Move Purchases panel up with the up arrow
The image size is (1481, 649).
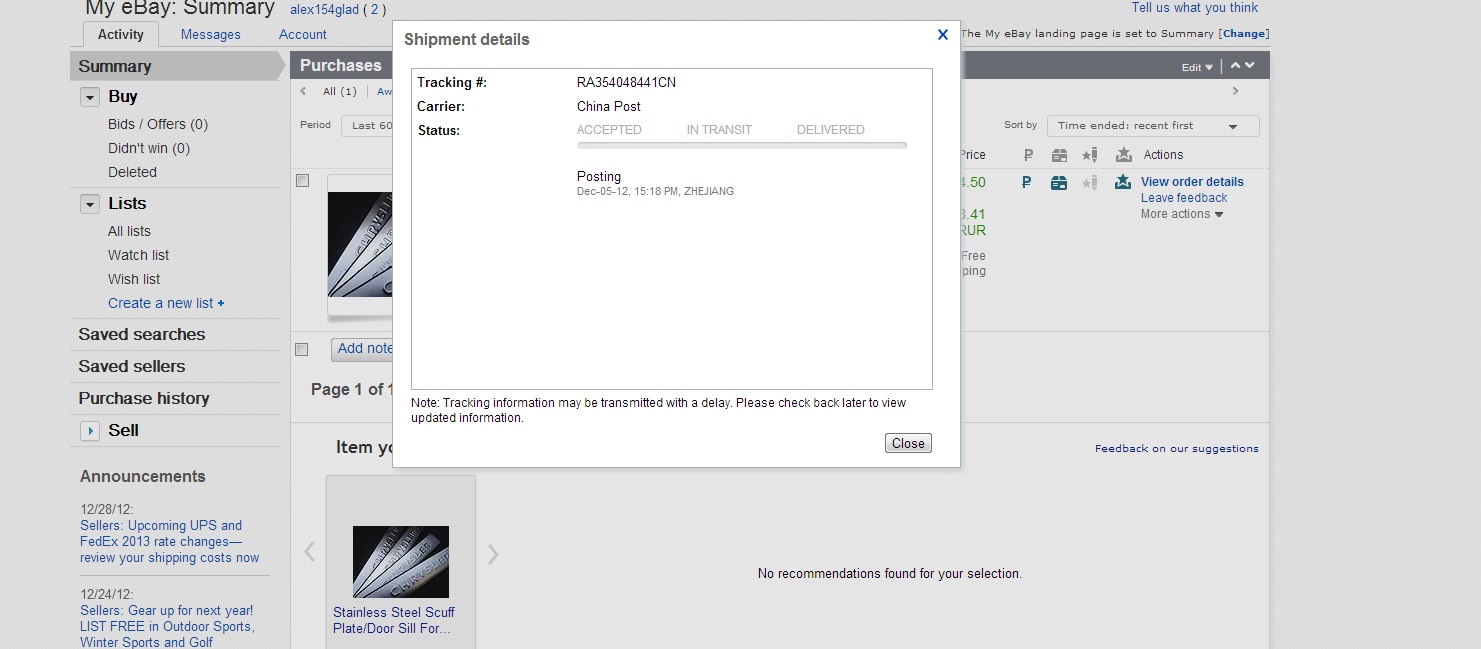coord(1236,66)
